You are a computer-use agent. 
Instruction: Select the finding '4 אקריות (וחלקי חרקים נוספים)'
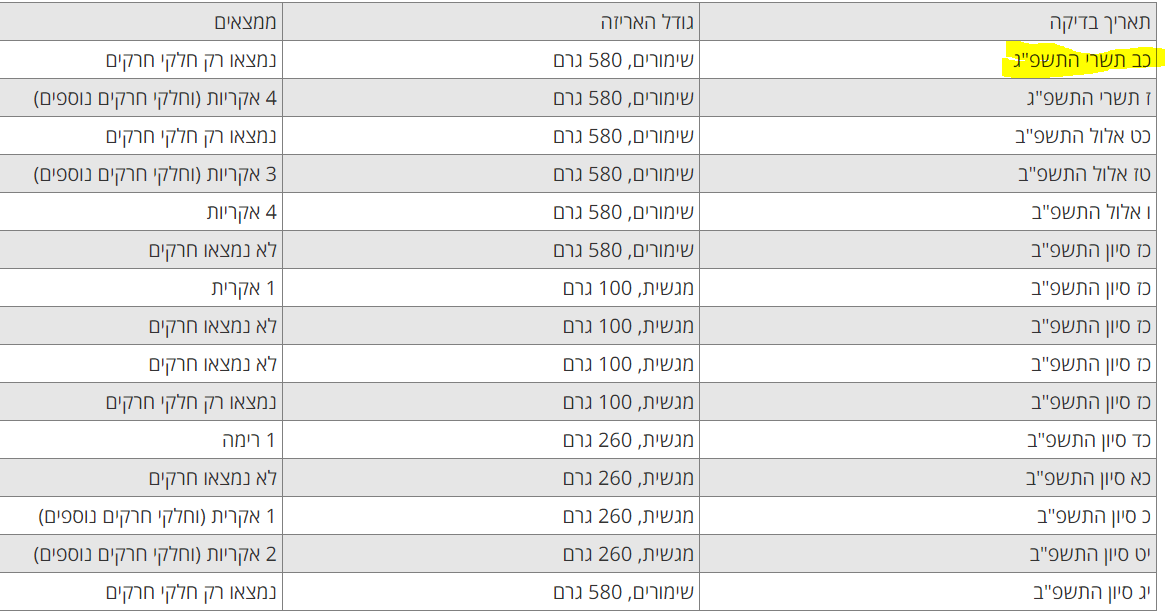(155, 98)
